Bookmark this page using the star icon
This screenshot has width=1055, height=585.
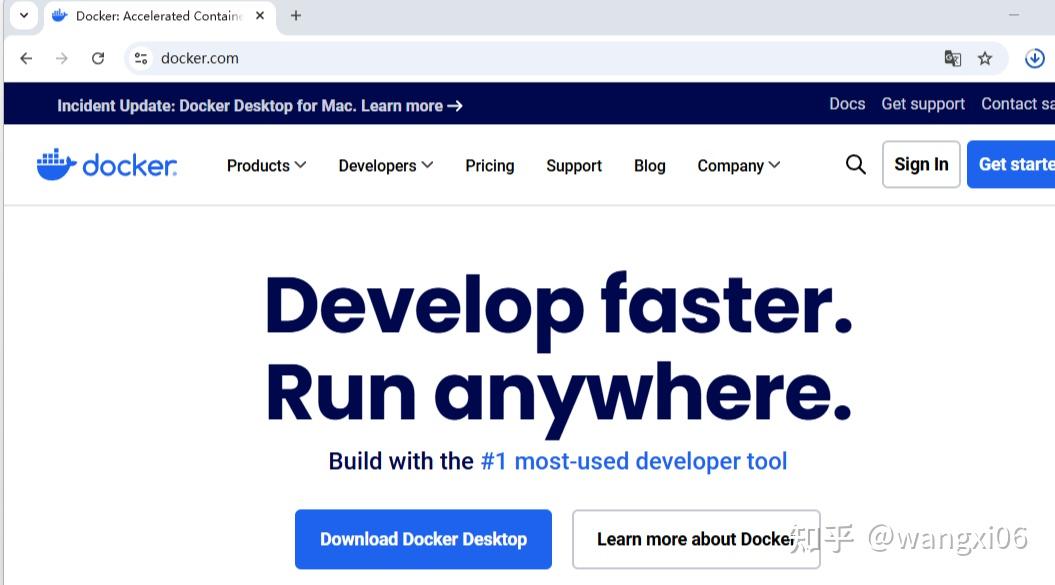(x=985, y=58)
